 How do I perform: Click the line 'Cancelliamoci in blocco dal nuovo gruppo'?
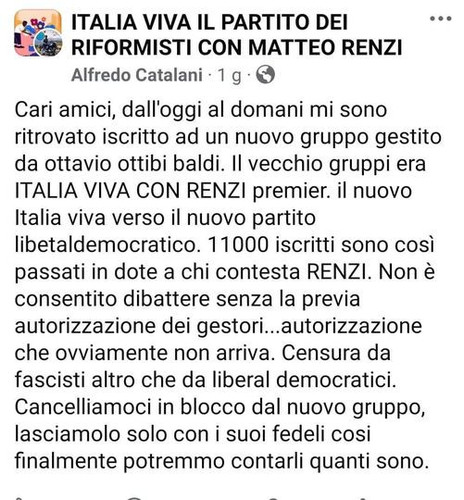click(220, 407)
